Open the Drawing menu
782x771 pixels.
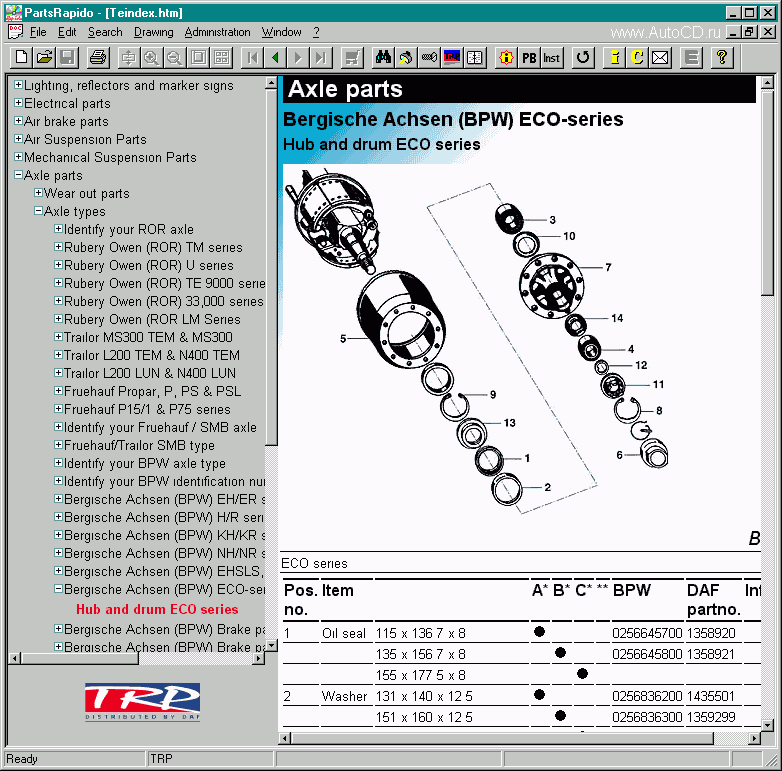click(x=154, y=32)
